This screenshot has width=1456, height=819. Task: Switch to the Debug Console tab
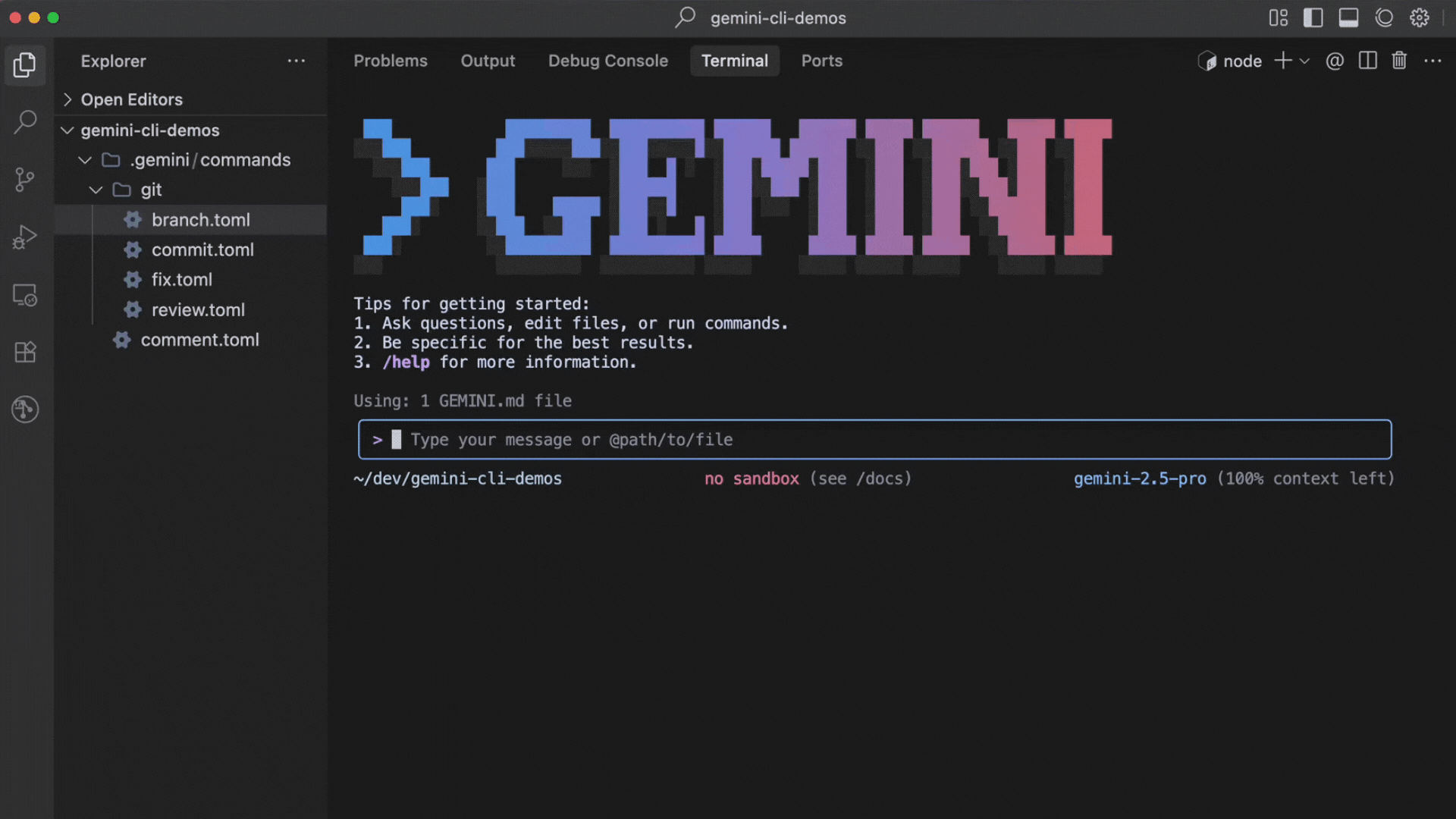(607, 61)
